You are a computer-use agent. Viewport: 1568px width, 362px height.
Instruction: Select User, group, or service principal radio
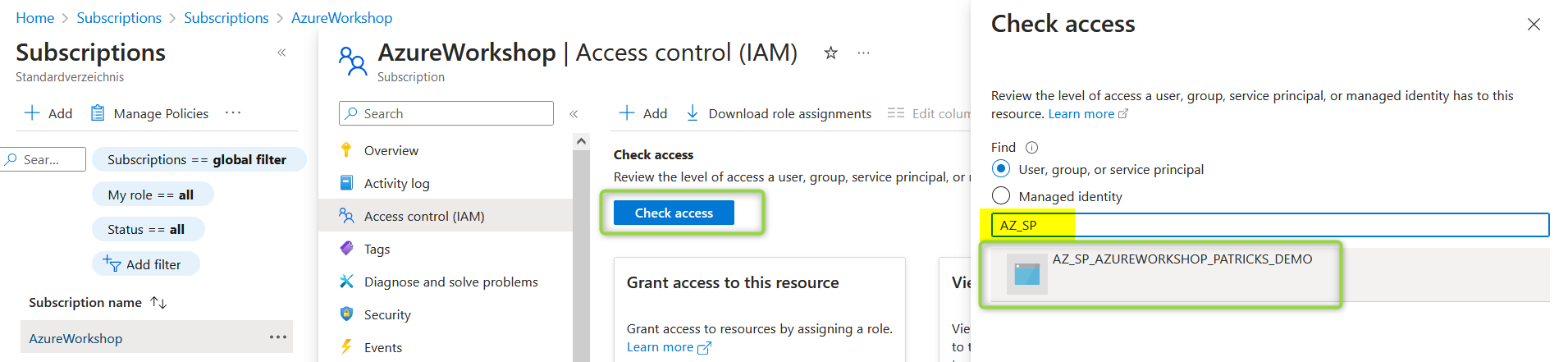[1001, 168]
